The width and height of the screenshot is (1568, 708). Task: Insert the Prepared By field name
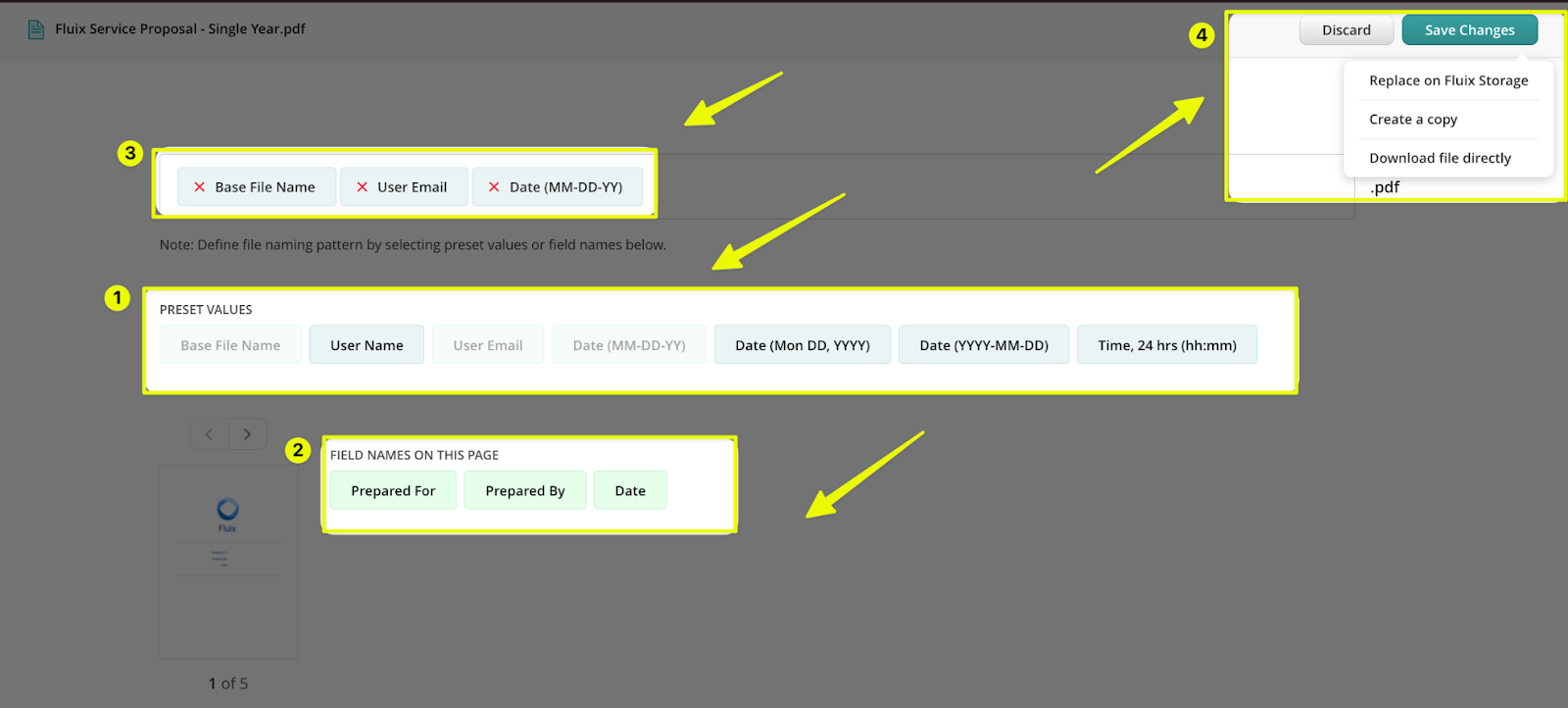pos(524,490)
